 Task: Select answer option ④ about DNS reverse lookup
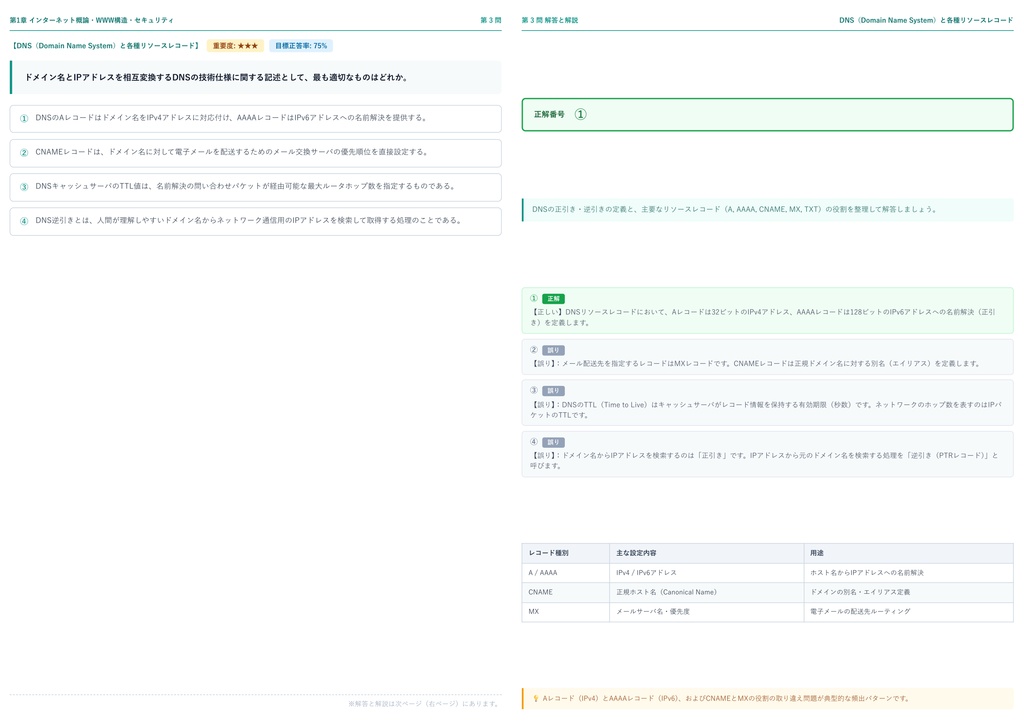click(x=255, y=221)
